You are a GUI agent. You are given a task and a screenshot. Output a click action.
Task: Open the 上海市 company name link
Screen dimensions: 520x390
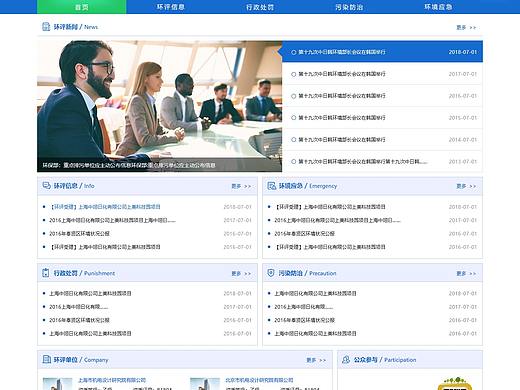pyautogui.click(x=112, y=380)
